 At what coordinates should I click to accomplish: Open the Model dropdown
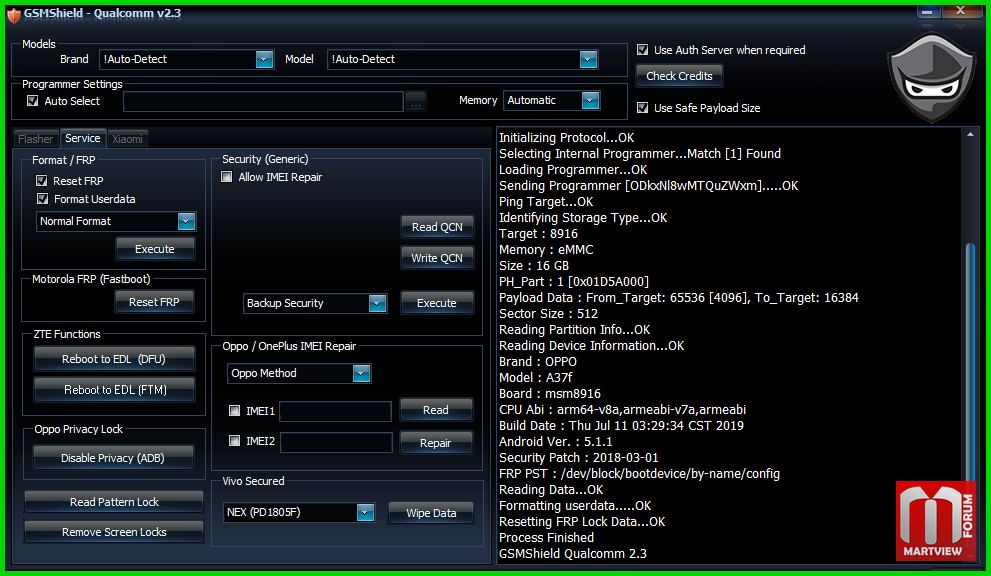coord(588,59)
